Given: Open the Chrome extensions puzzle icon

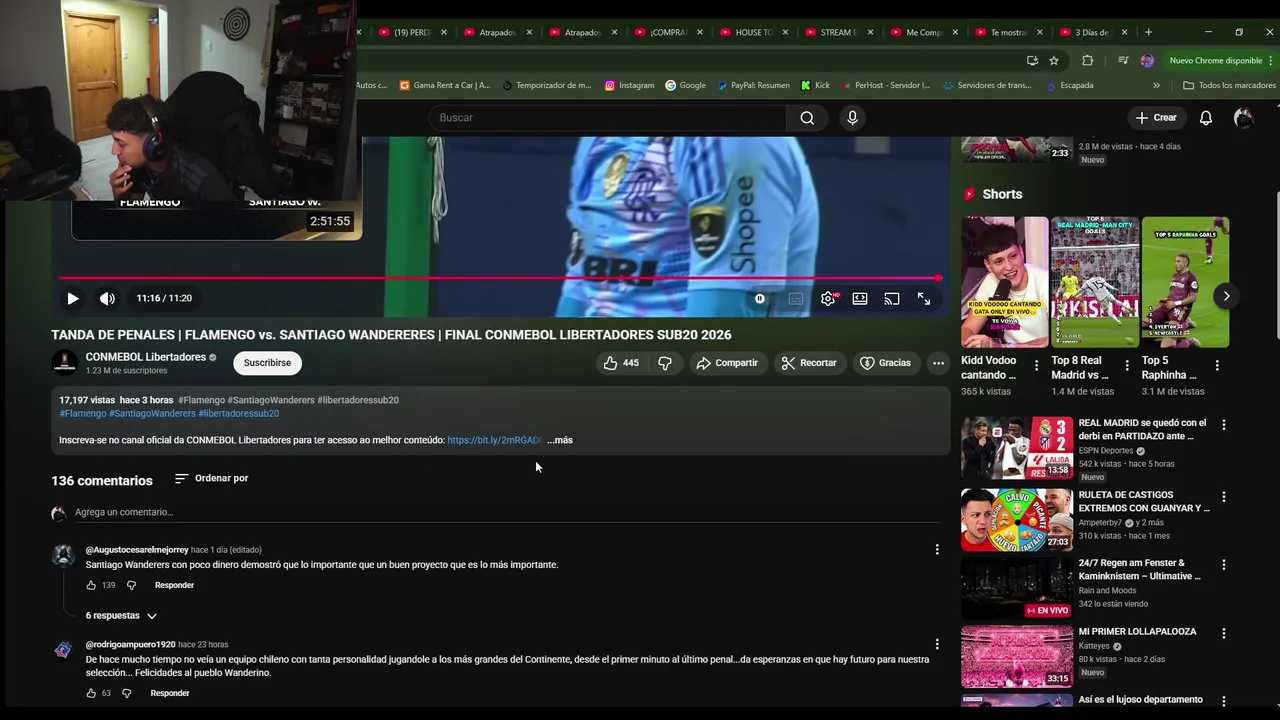Looking at the screenshot, I should [x=1087, y=60].
